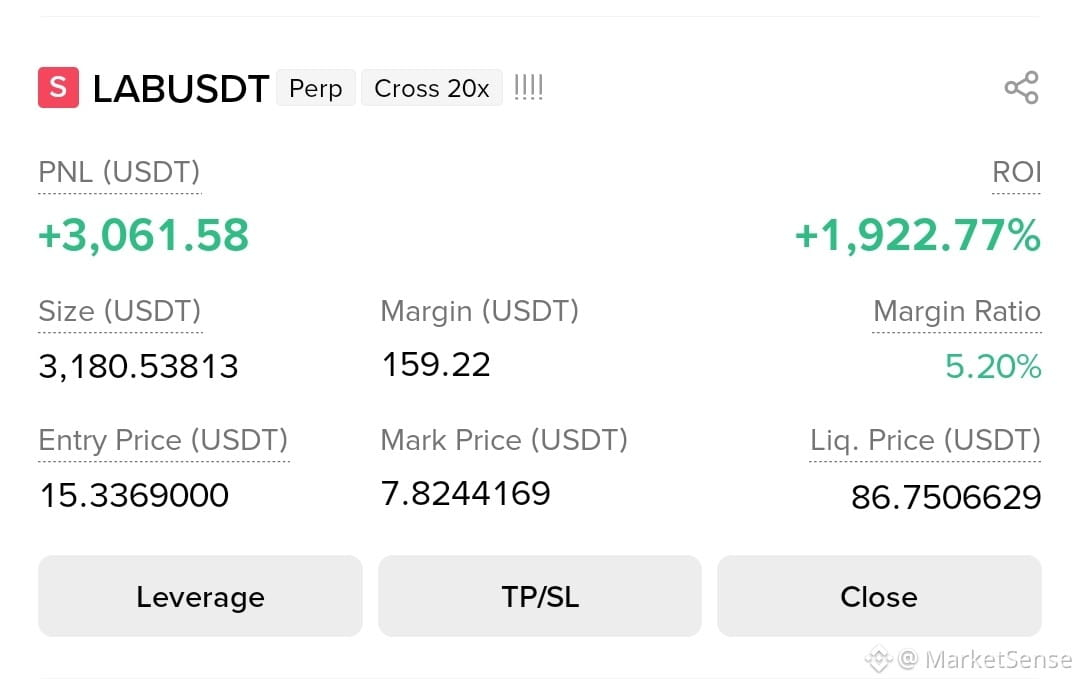Tap the Cross 20x margin mode tag

(x=432, y=88)
